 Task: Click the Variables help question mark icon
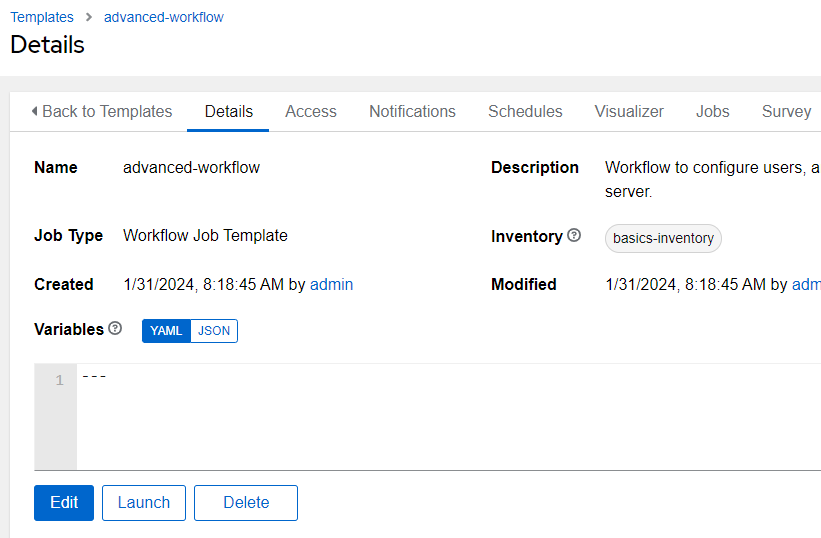click(x=115, y=328)
